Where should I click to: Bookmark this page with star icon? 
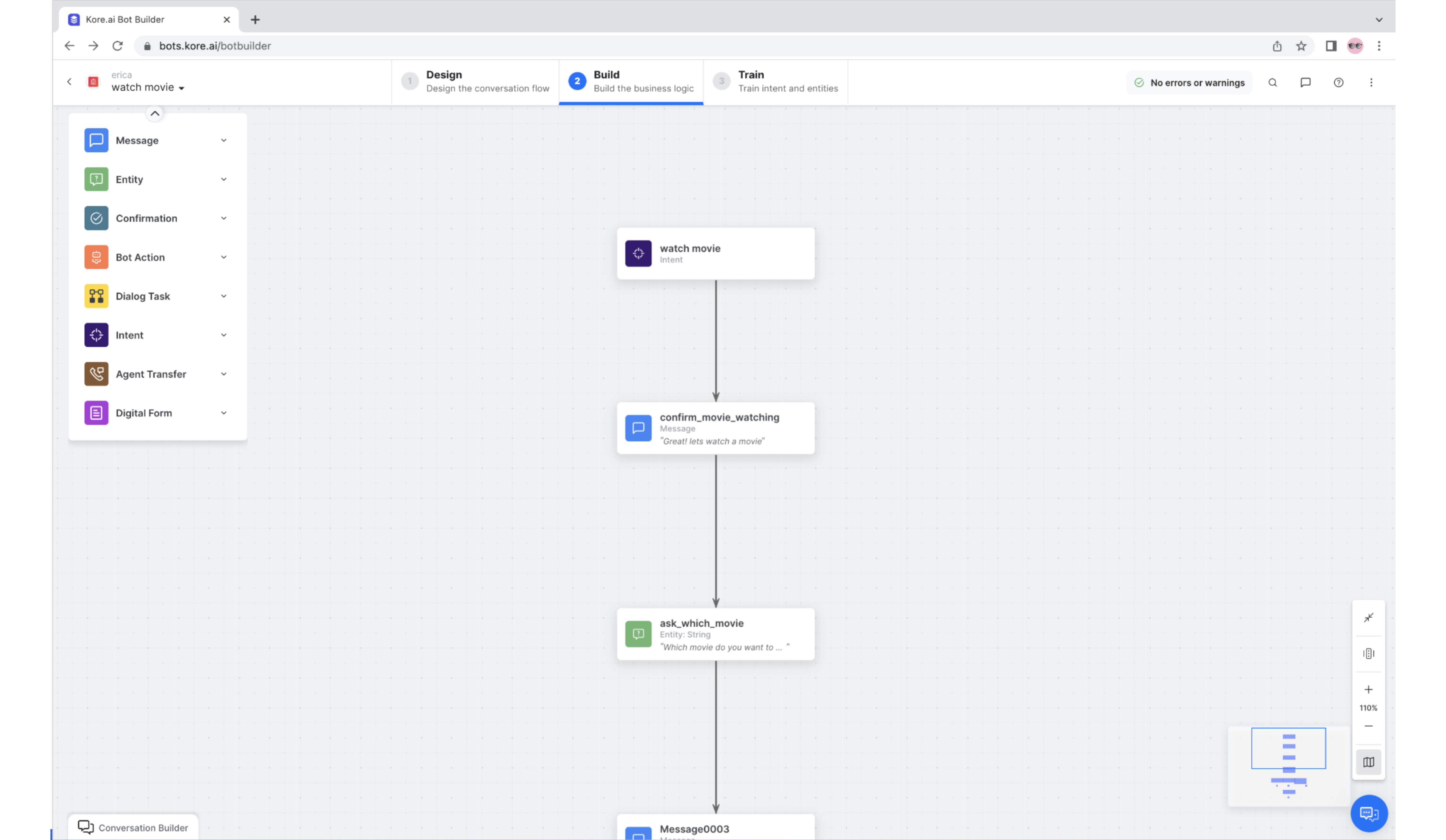pos(1301,46)
